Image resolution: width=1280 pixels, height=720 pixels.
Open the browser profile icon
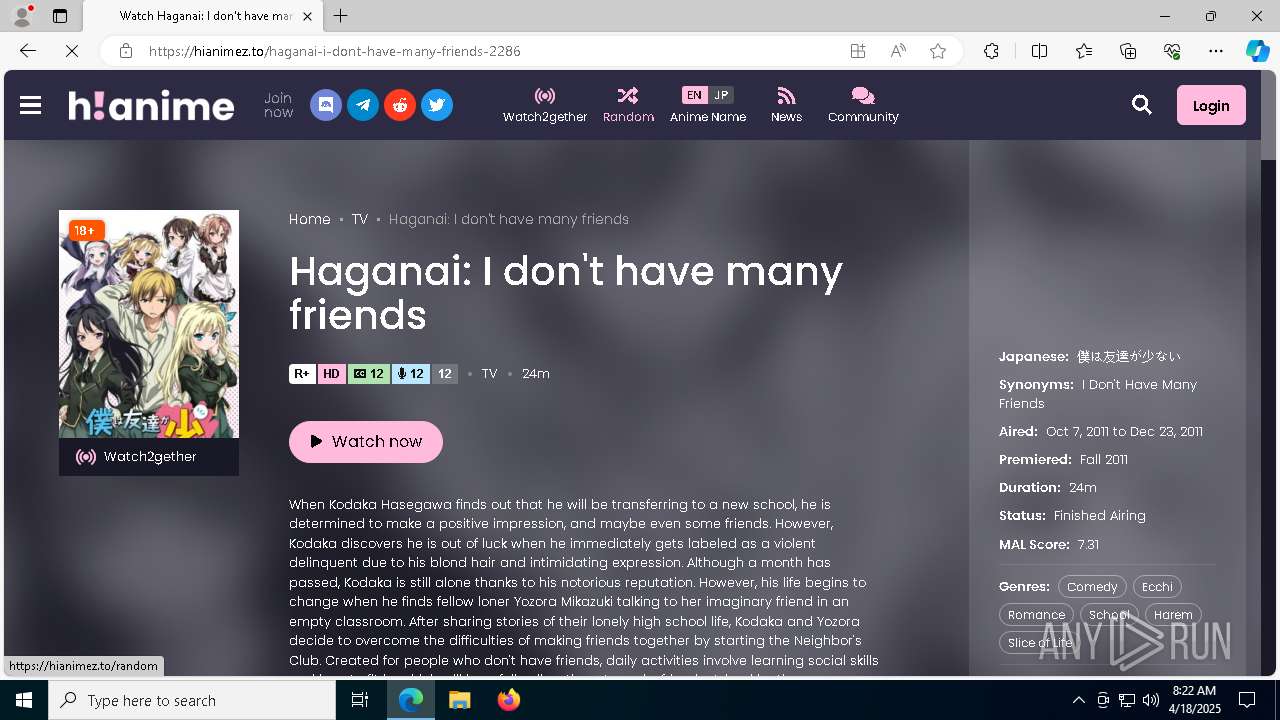point(22,16)
